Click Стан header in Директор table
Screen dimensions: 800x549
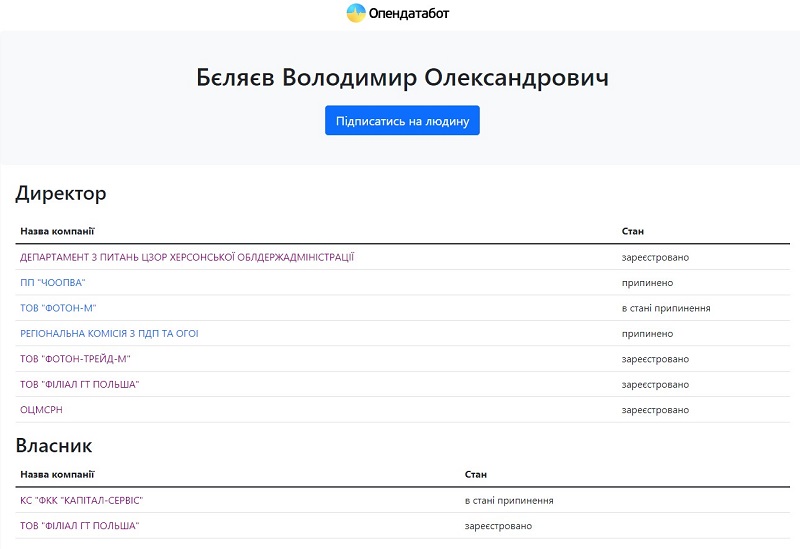(633, 231)
